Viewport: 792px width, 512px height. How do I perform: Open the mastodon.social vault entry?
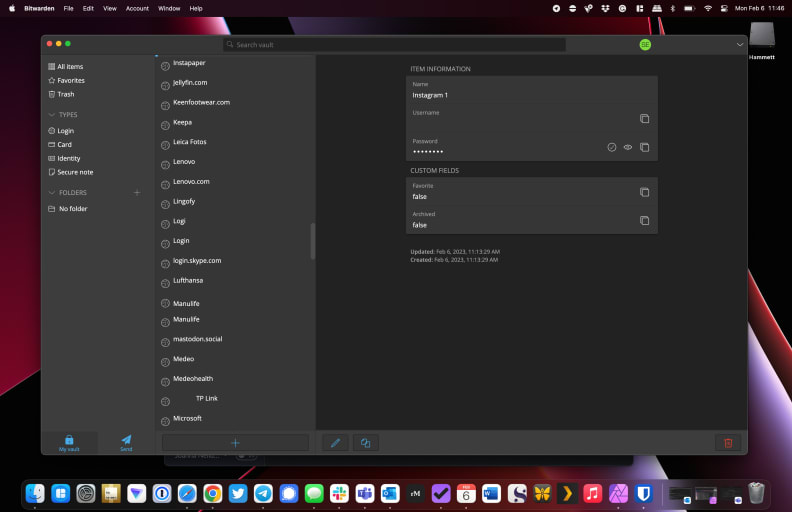click(234, 340)
